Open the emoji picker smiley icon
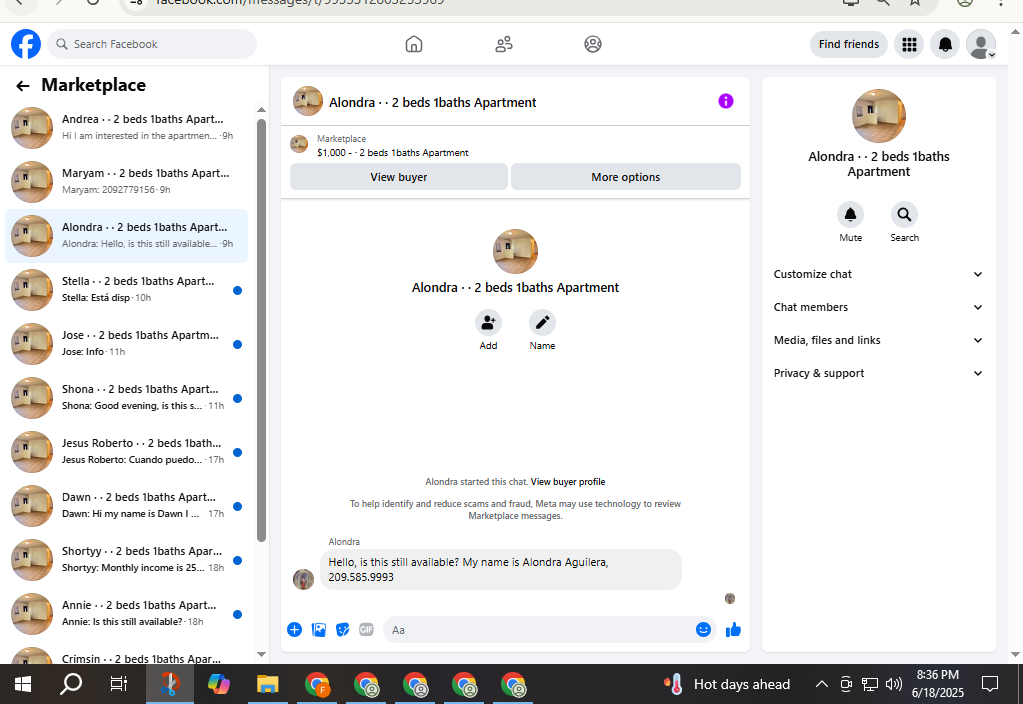This screenshot has width=1023, height=704. [703, 630]
